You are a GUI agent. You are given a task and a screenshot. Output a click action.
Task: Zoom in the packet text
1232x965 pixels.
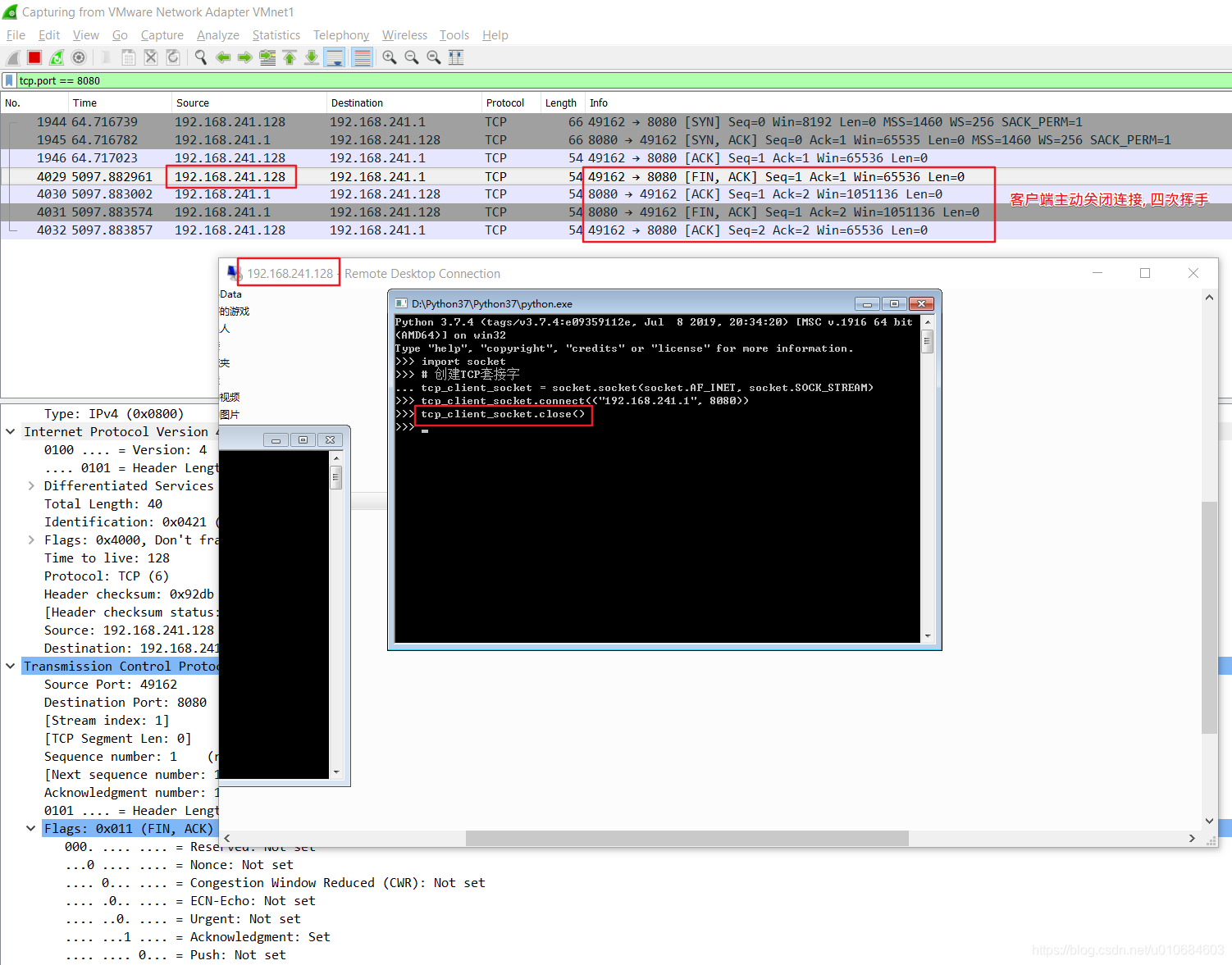pyautogui.click(x=390, y=57)
